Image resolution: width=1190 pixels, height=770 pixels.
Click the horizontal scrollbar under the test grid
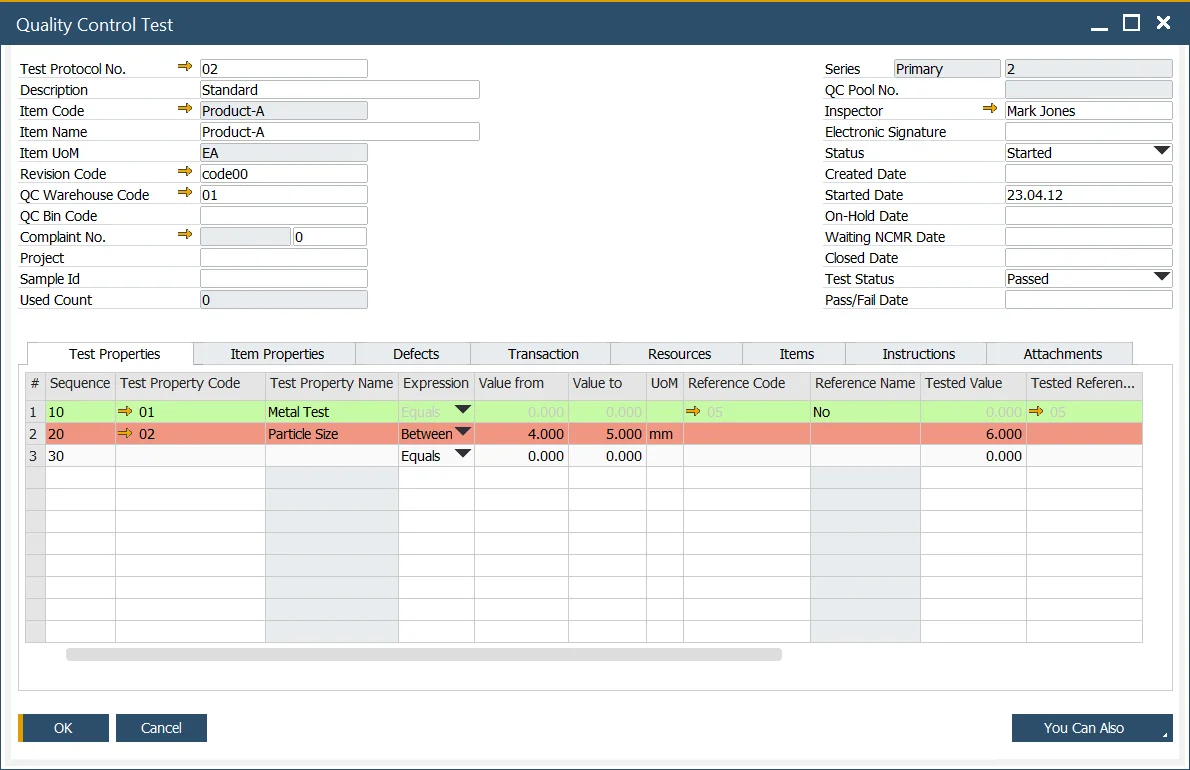click(424, 655)
